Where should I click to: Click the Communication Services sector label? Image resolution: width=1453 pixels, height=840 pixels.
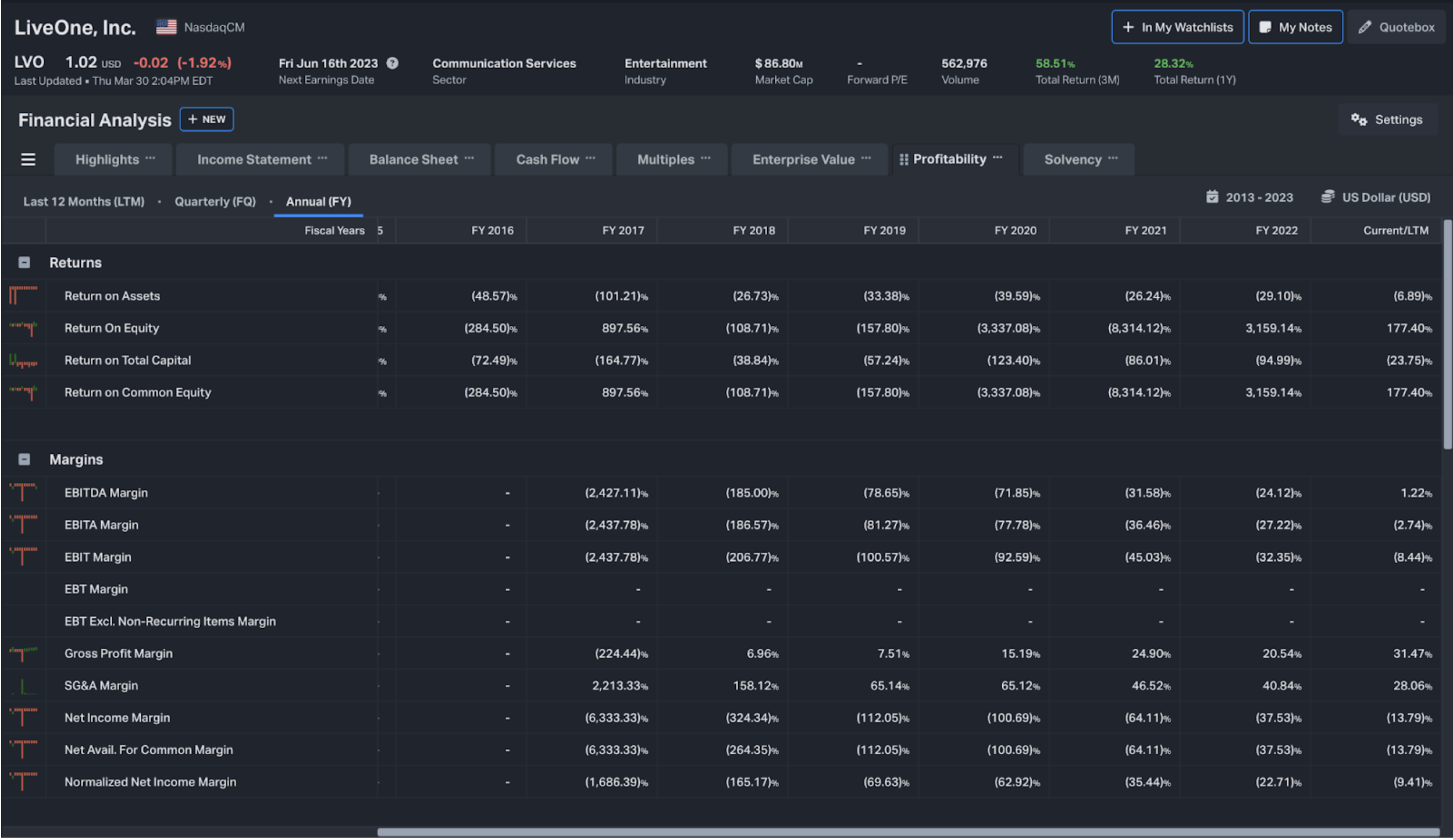[x=504, y=63]
